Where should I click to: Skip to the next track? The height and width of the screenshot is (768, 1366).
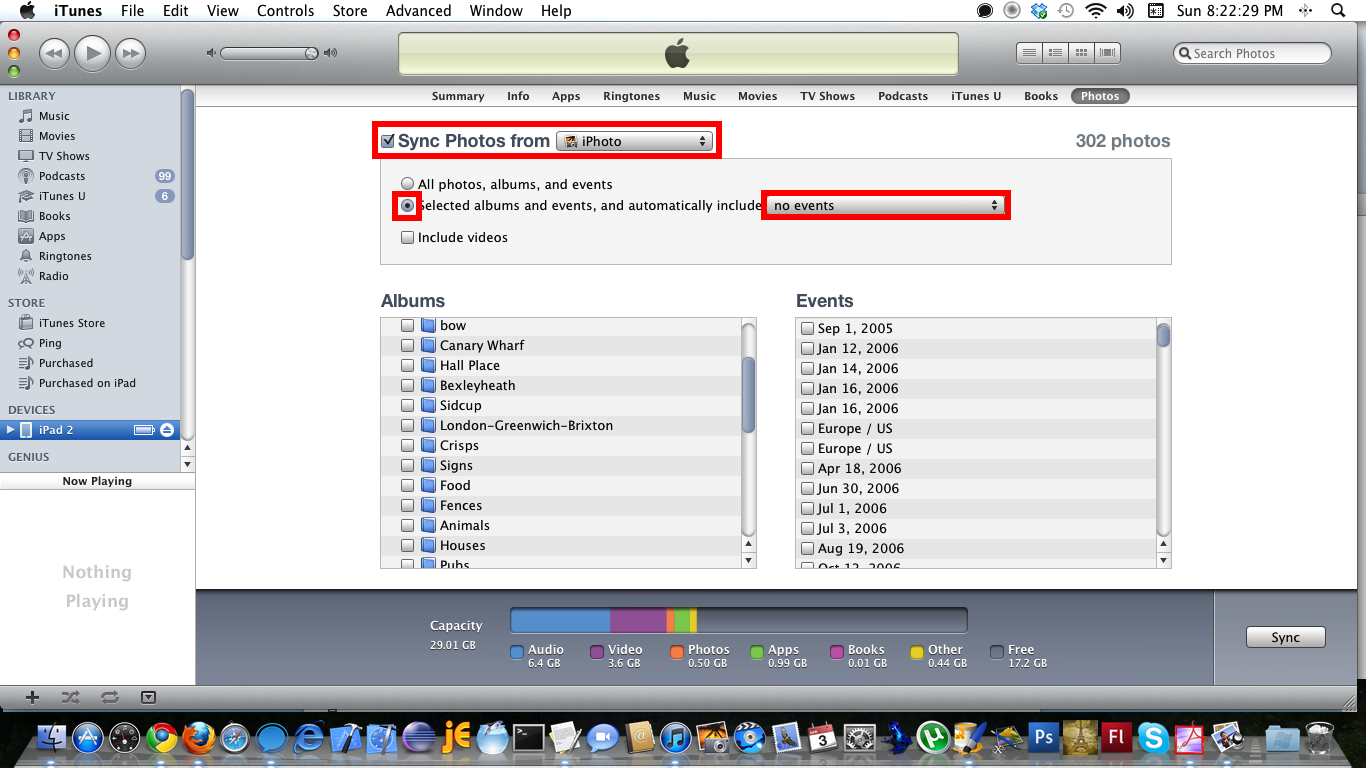pos(130,53)
